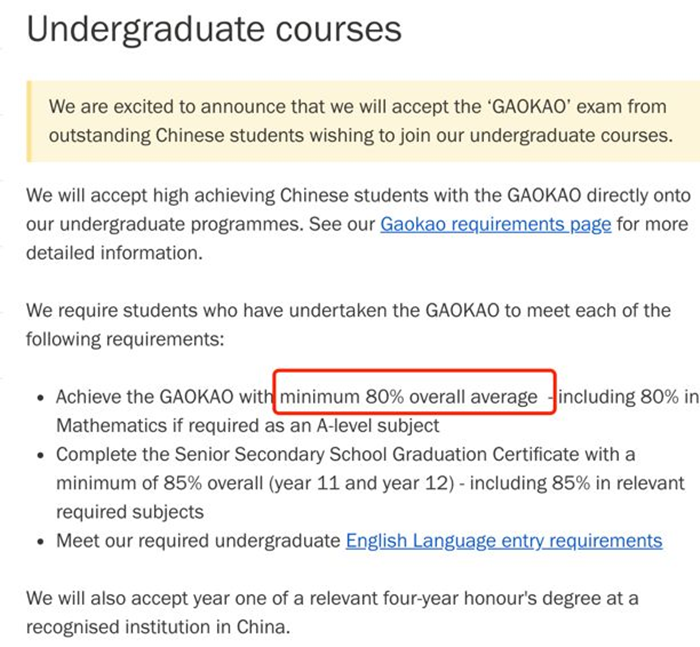
Task: Click the 'Mathematics if required as an A-level subject' line
Action: 248,426
